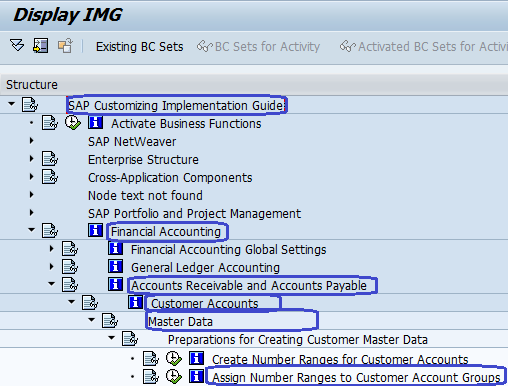The height and width of the screenshot is (386, 508).
Task: Open documentation icon for Create Number Ranges row
Action: click(x=151, y=359)
